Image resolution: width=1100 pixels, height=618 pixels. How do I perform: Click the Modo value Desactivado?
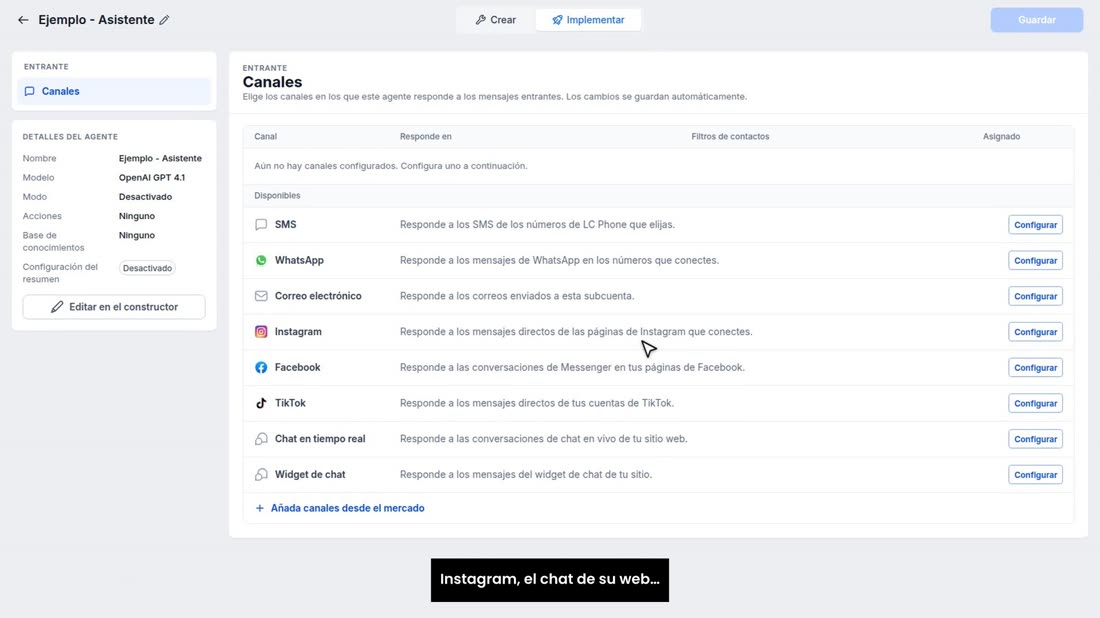145,197
